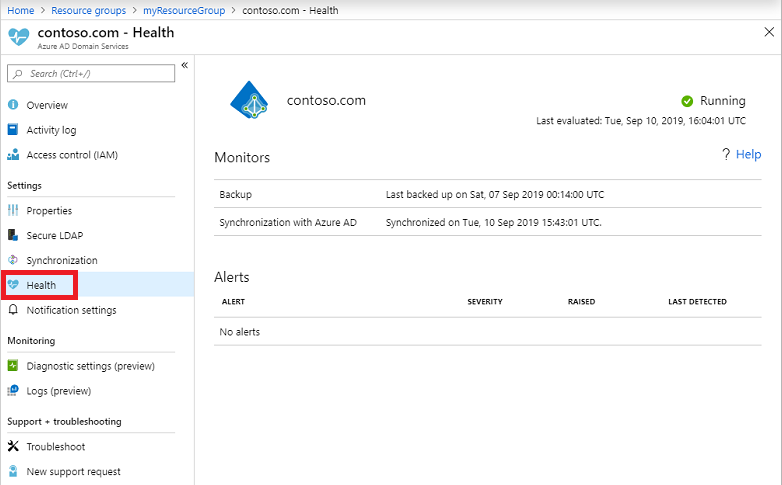Click 'Last backed up on Sat, 07 Sep' text
Image resolution: width=782 pixels, height=485 pixels.
coord(494,194)
